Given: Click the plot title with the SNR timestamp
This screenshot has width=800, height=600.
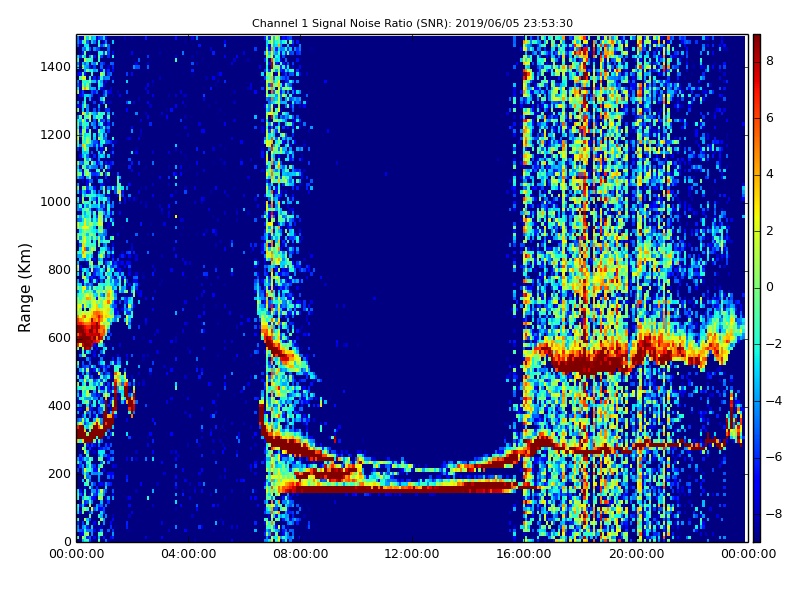Looking at the screenshot, I should pyautogui.click(x=412, y=23).
